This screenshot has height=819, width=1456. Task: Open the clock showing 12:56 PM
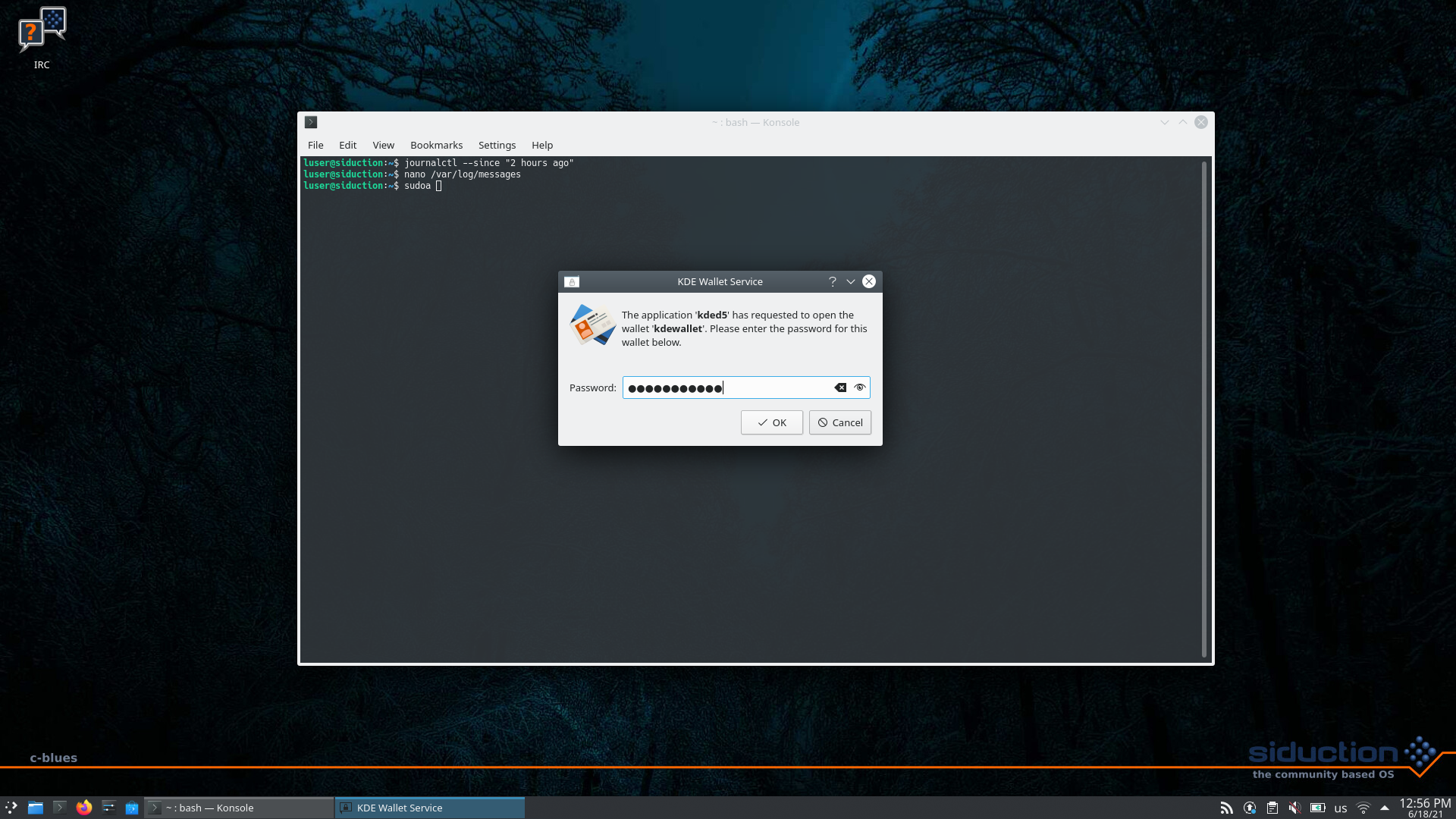coord(1425,808)
